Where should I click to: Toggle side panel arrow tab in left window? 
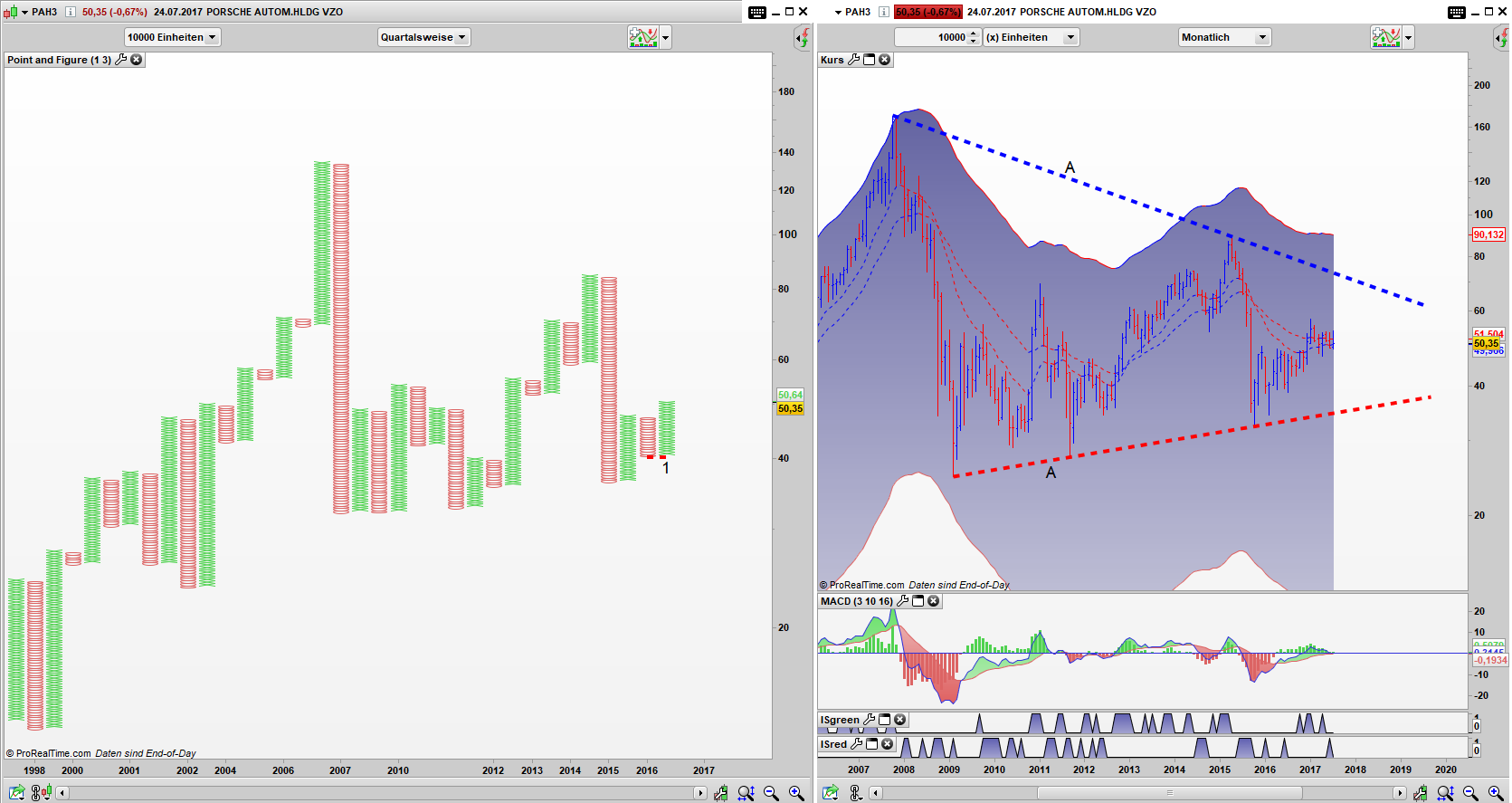[x=802, y=38]
